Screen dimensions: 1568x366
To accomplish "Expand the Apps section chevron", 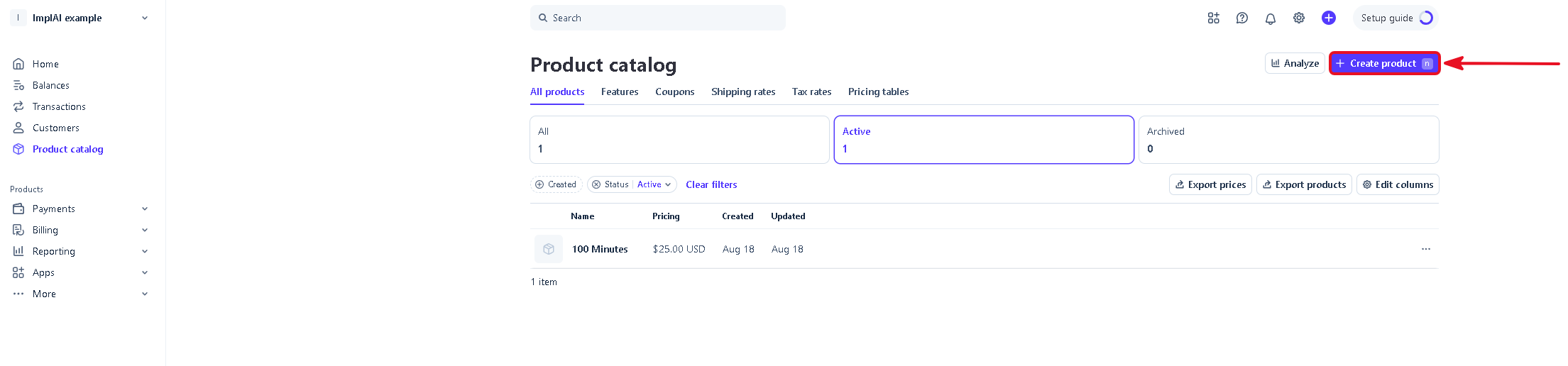I will (x=145, y=272).
